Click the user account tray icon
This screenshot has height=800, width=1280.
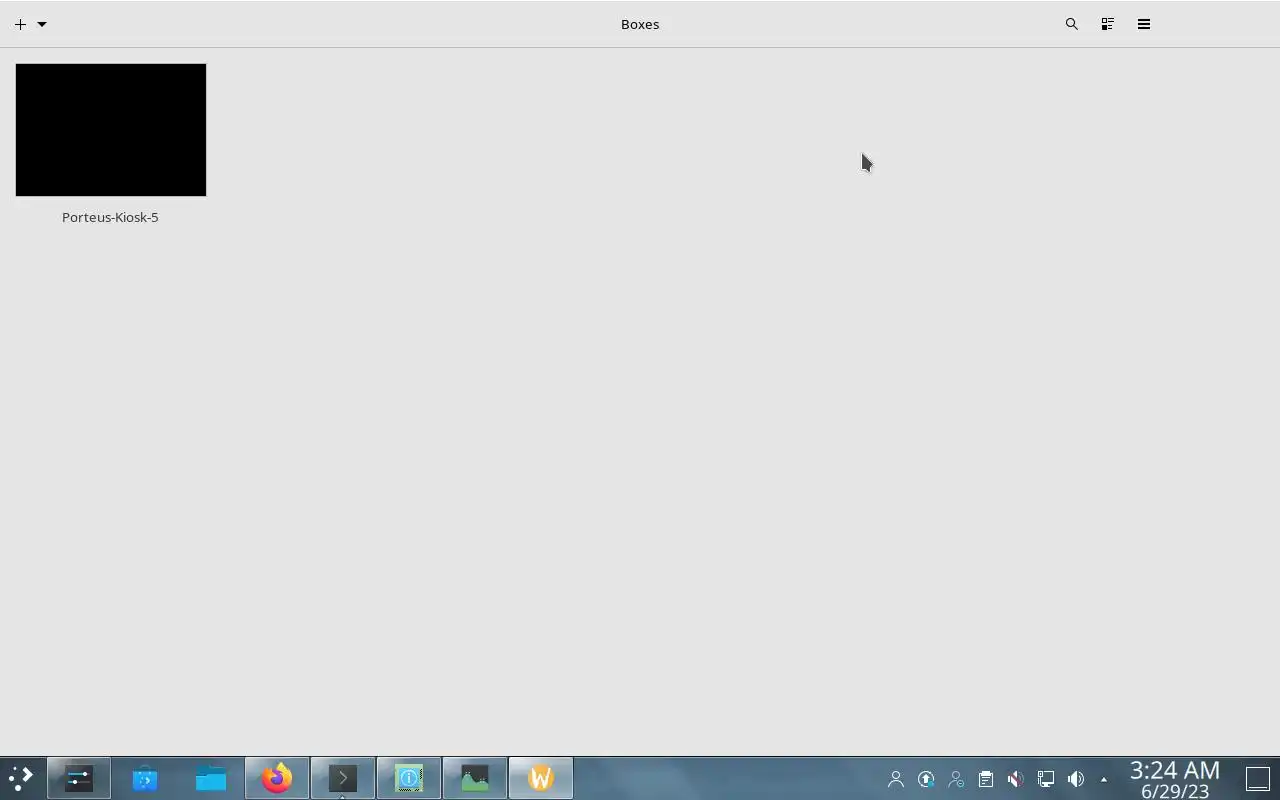(896, 779)
